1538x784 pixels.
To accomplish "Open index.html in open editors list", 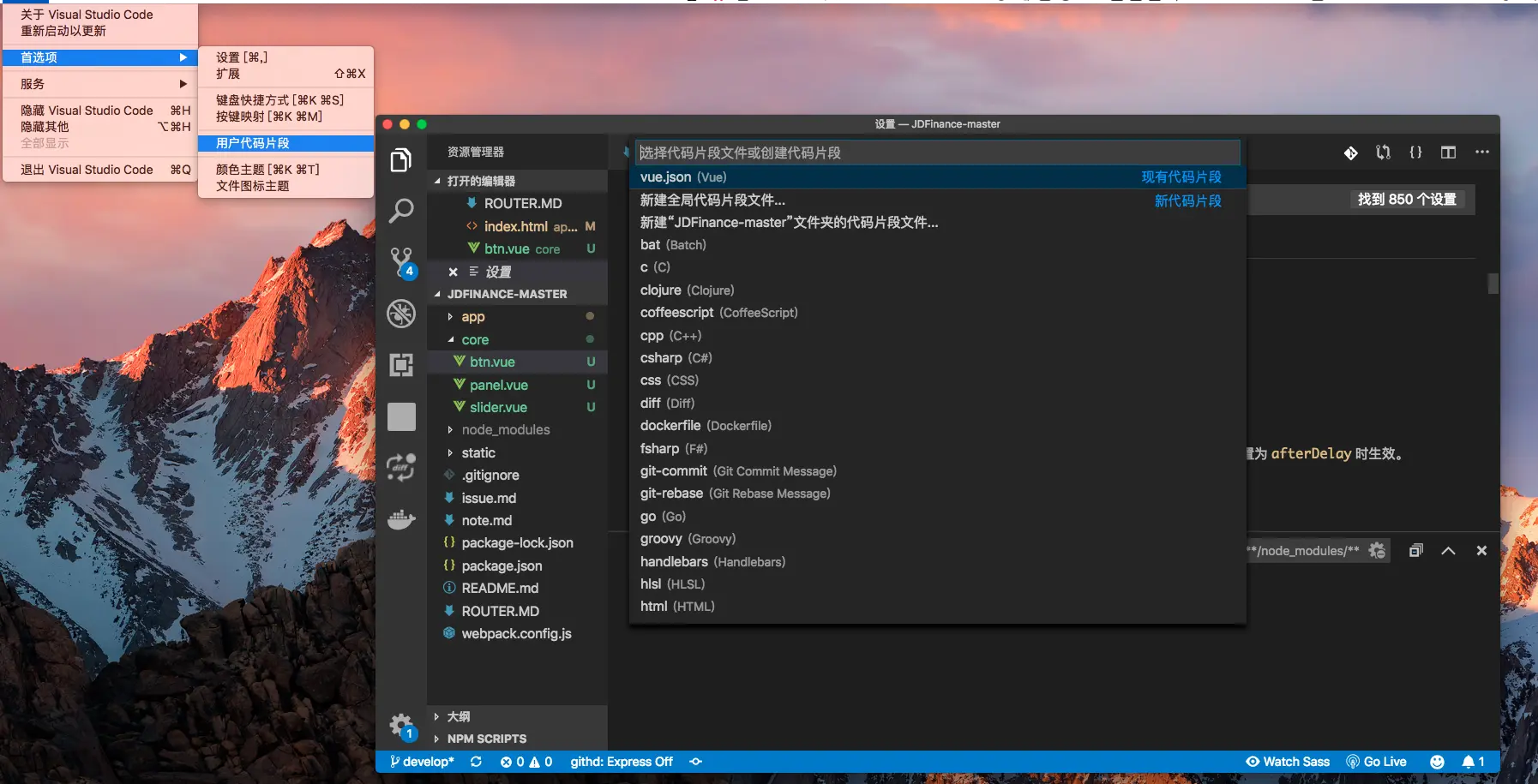I will (x=517, y=226).
